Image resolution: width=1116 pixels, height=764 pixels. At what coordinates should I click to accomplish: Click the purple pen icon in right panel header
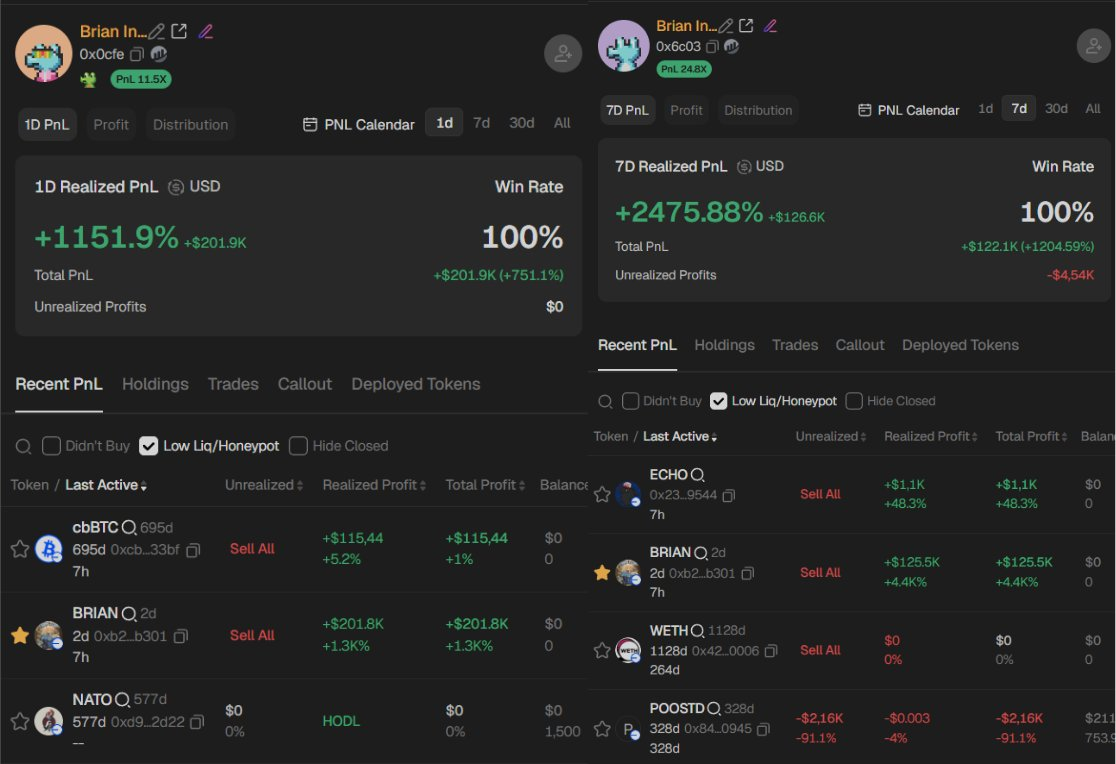tap(770, 26)
